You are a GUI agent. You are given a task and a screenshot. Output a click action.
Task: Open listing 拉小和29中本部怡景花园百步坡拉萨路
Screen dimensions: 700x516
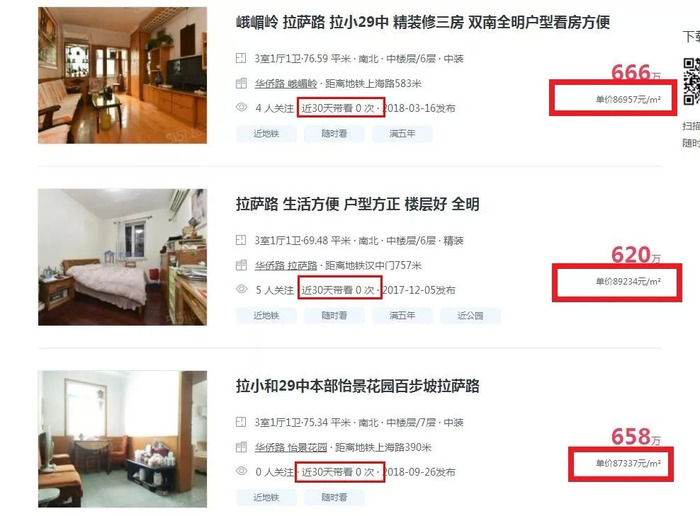[x=358, y=386]
